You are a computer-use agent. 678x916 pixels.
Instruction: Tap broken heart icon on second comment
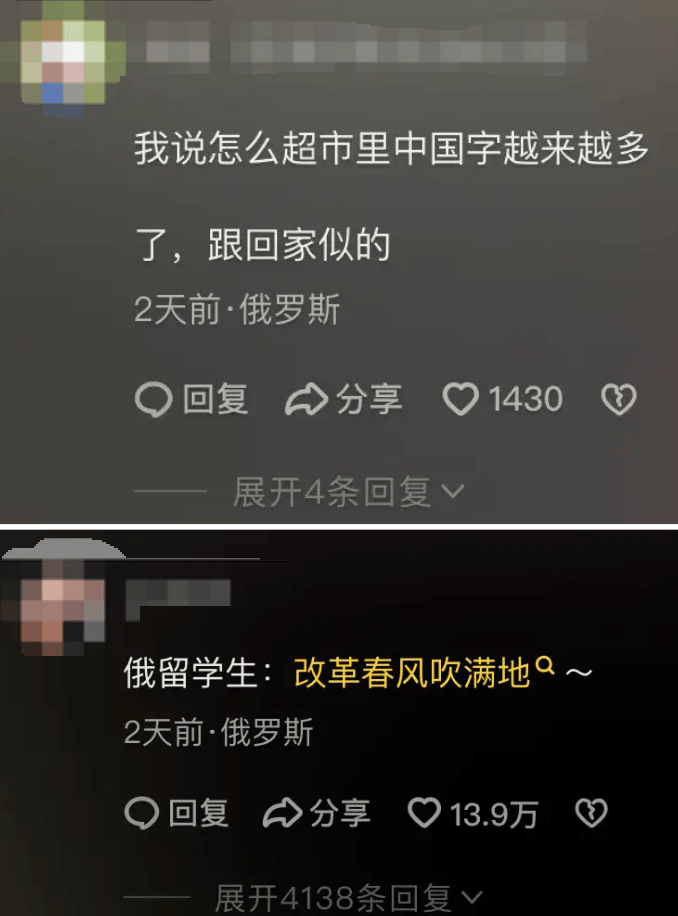[592, 813]
